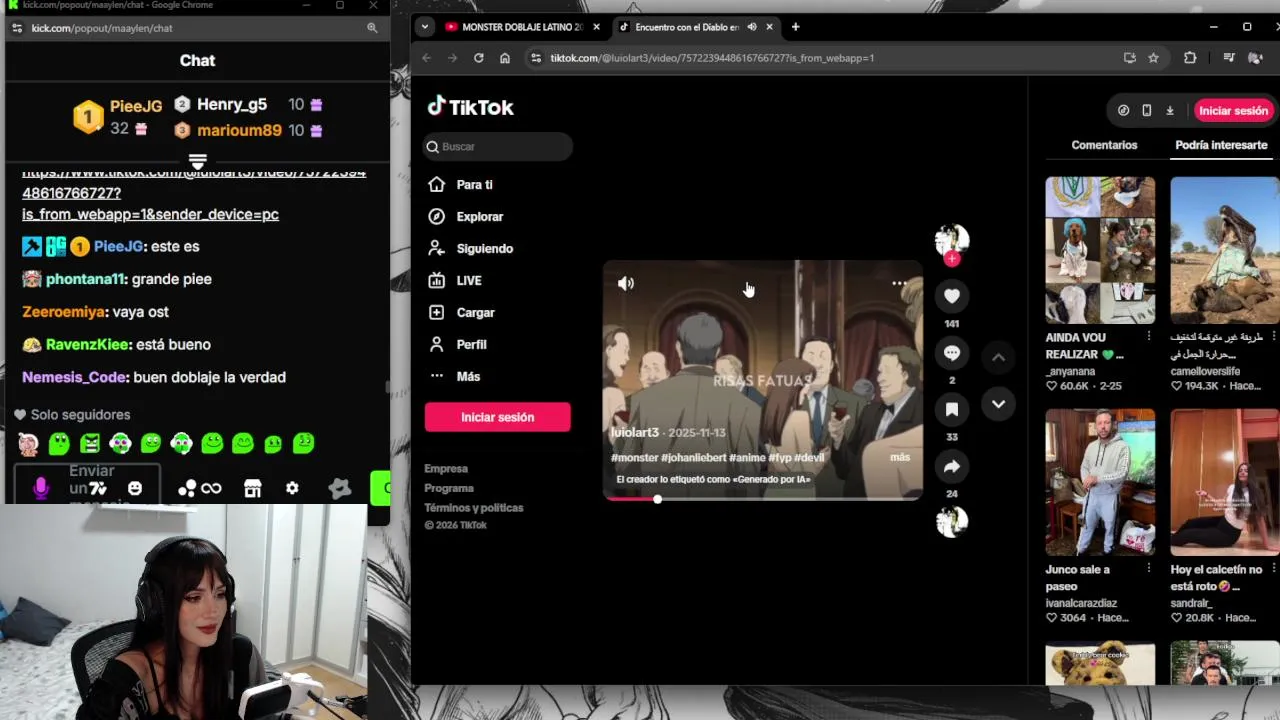This screenshot has width=1280, height=720.
Task: Open Cargar upload page in sidebar
Action: [x=475, y=312]
